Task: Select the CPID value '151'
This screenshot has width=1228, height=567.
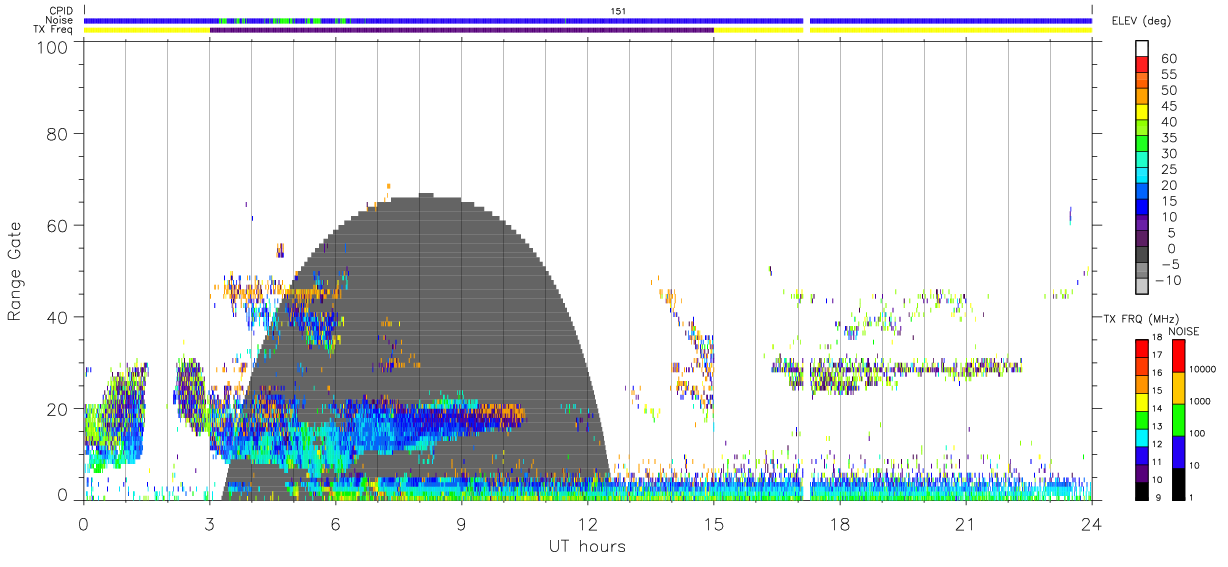Action: (619, 11)
